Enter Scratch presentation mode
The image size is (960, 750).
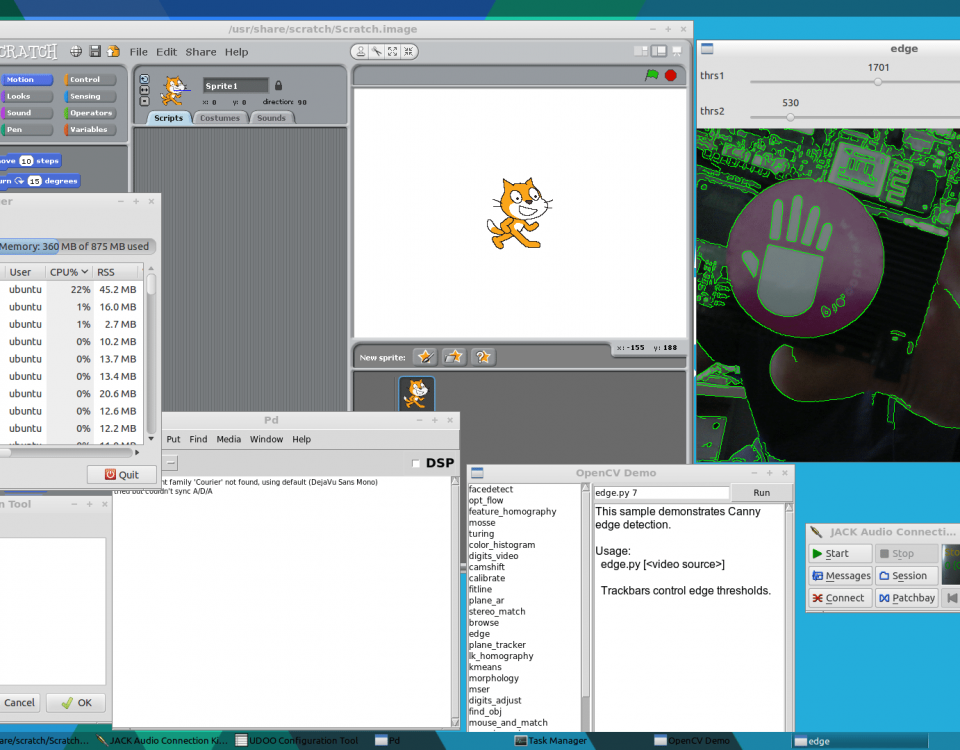(x=677, y=51)
